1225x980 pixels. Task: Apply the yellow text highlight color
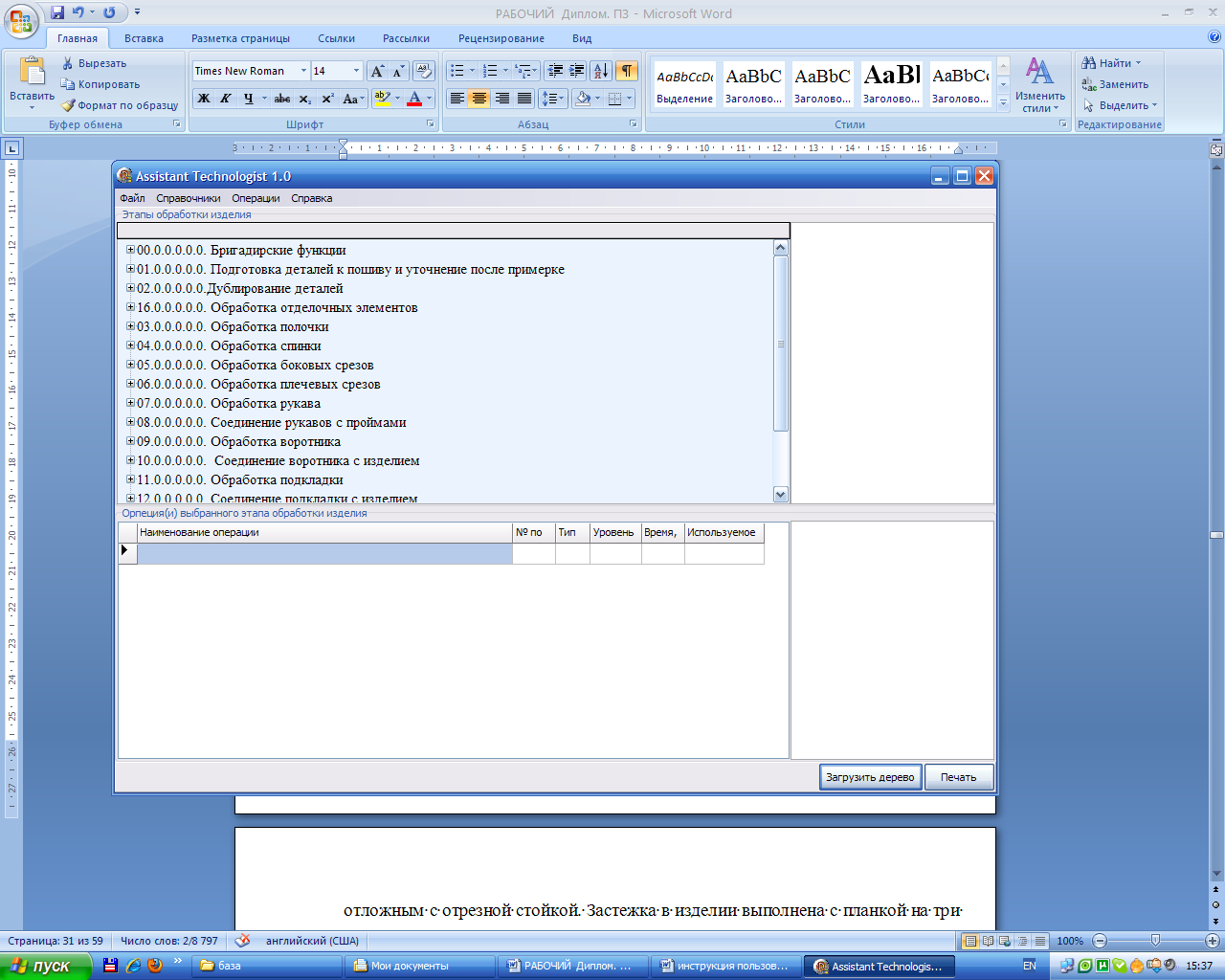(x=382, y=99)
